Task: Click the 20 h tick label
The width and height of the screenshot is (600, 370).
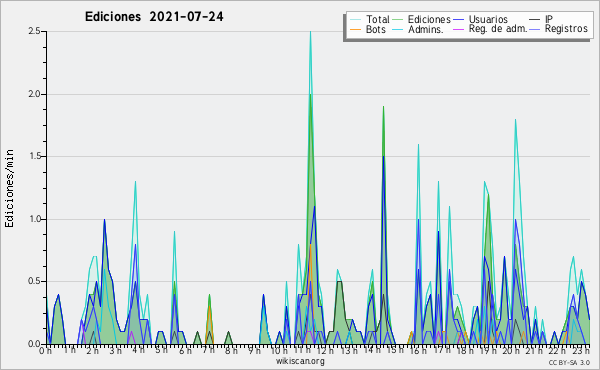Action: coord(510,350)
